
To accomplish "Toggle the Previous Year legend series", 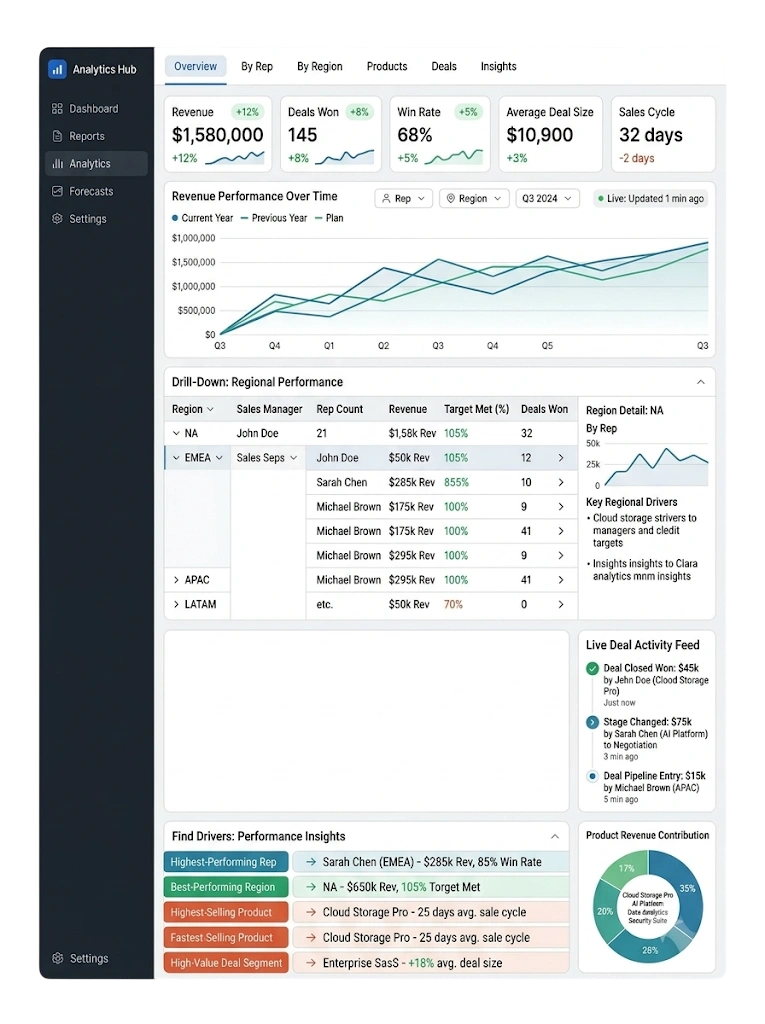I will 274,218.
